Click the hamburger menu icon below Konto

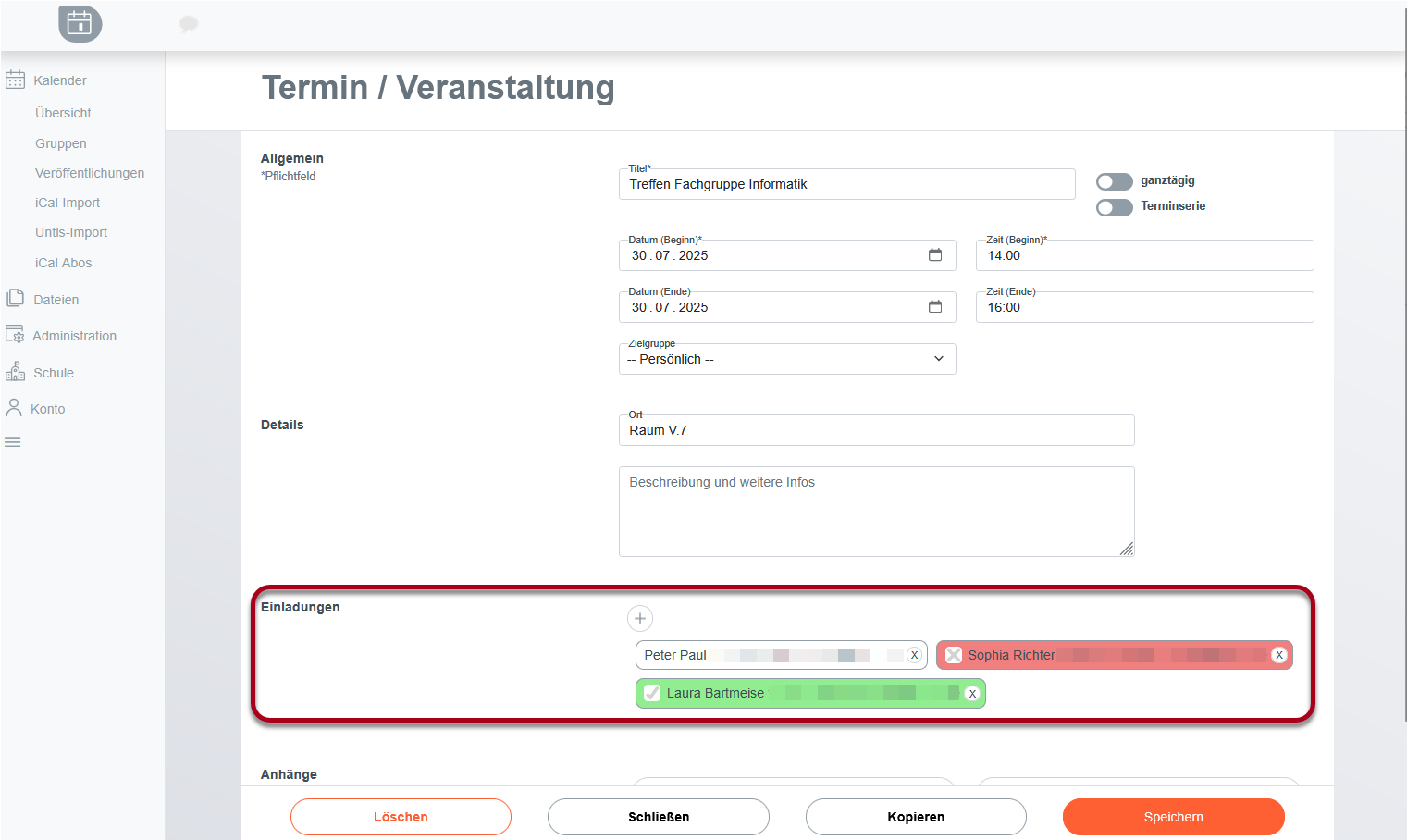tap(12, 441)
